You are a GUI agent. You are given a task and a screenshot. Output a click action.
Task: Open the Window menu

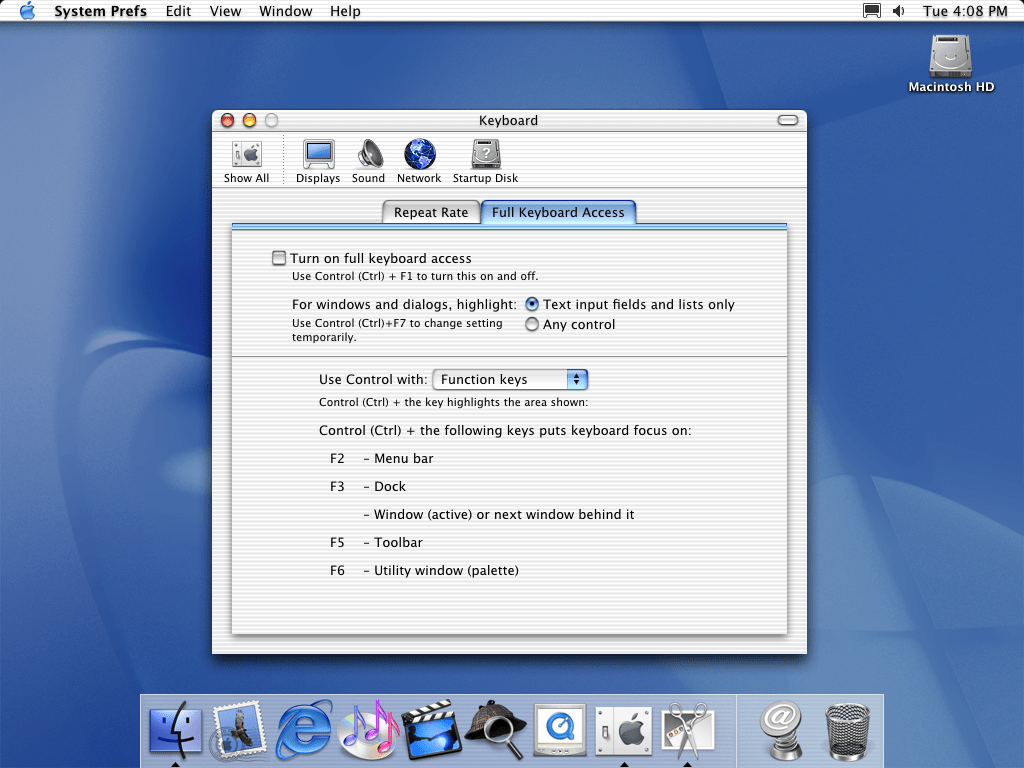click(x=285, y=11)
